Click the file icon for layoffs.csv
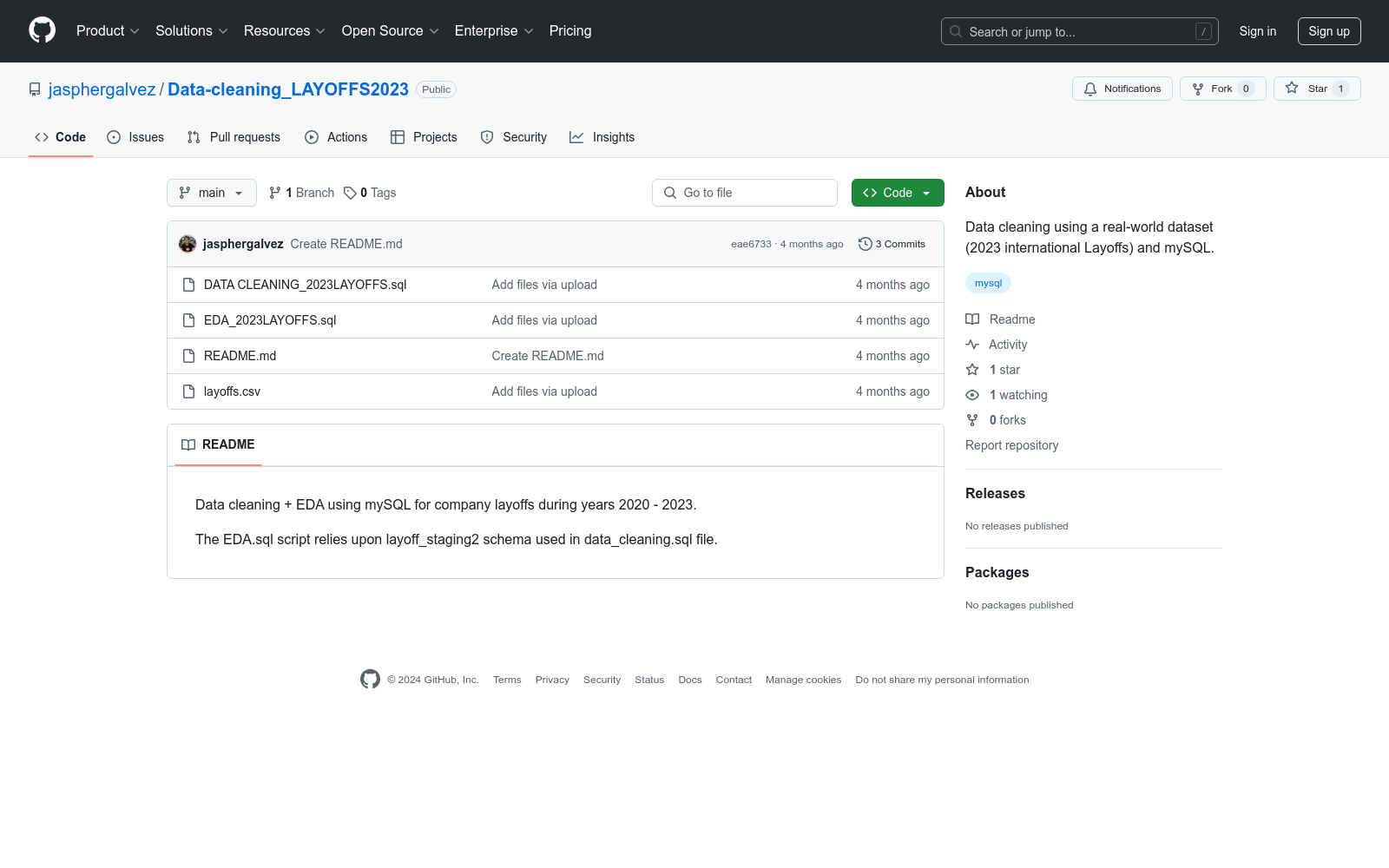 click(x=188, y=391)
